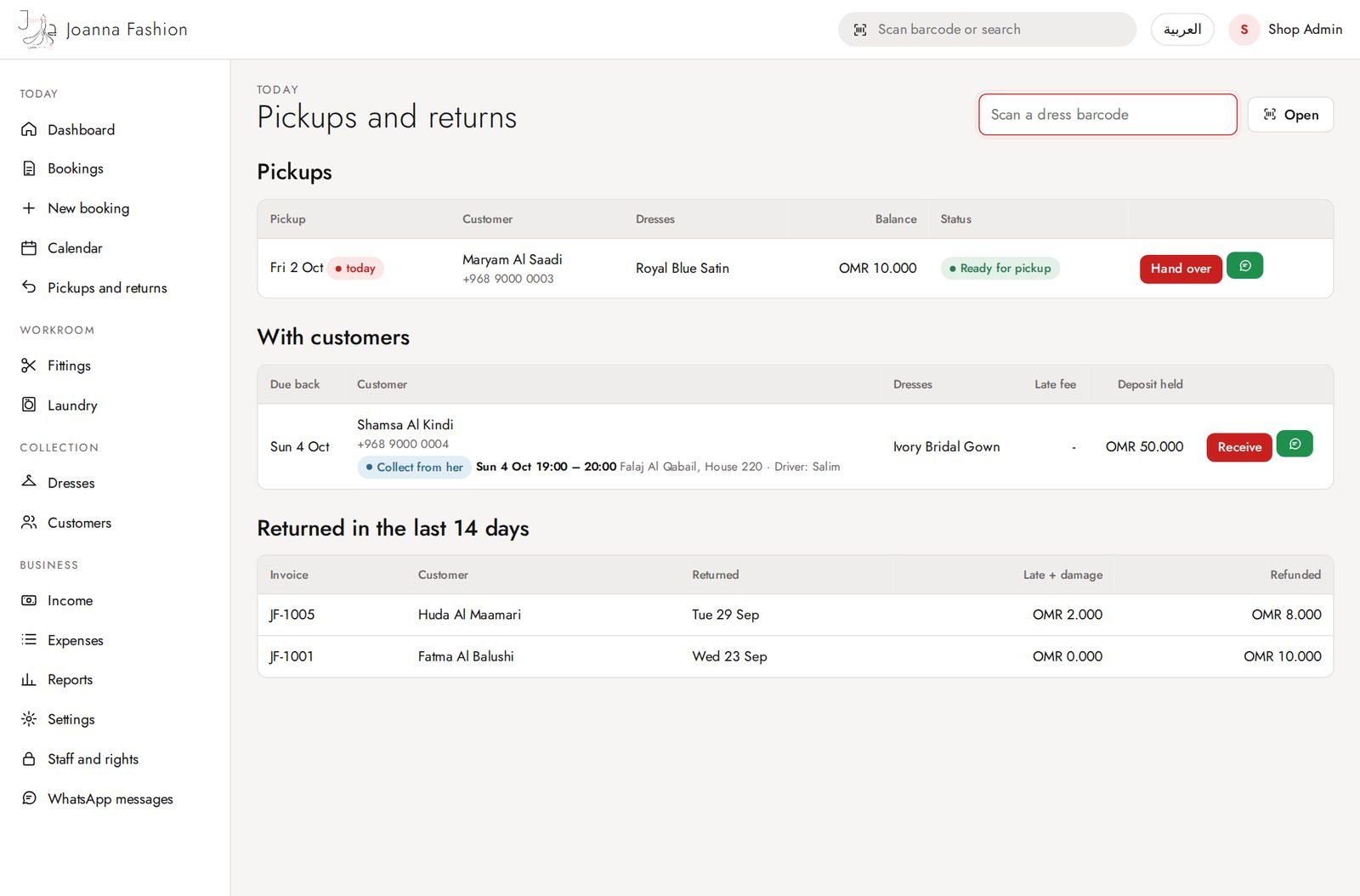Viewport: 1360px width, 896px height.
Task: Select Maryam Al Saadi customer name
Action: [x=513, y=259]
